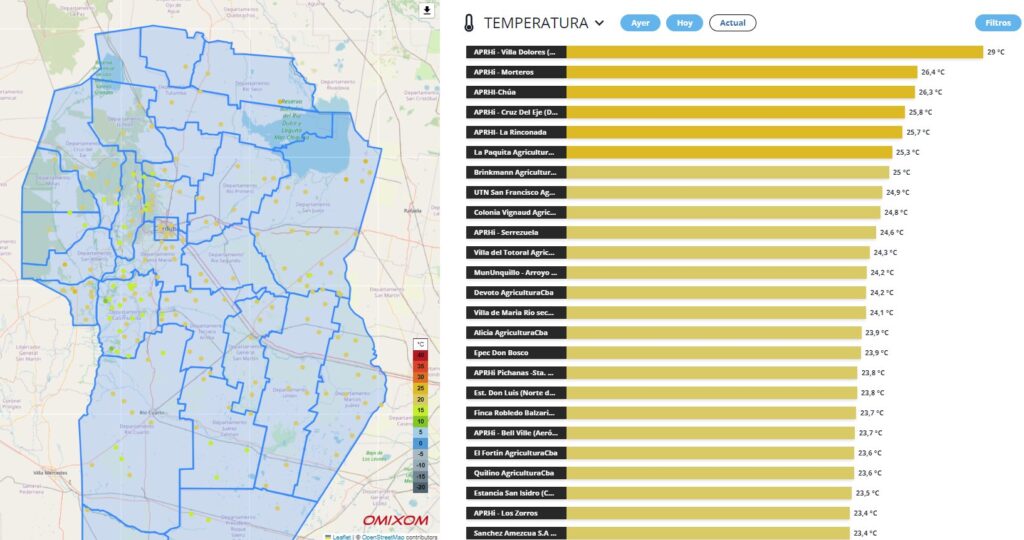Click the thermometer icon beside TEMPERATURA
The width and height of the screenshot is (1024, 540).
pos(469,23)
